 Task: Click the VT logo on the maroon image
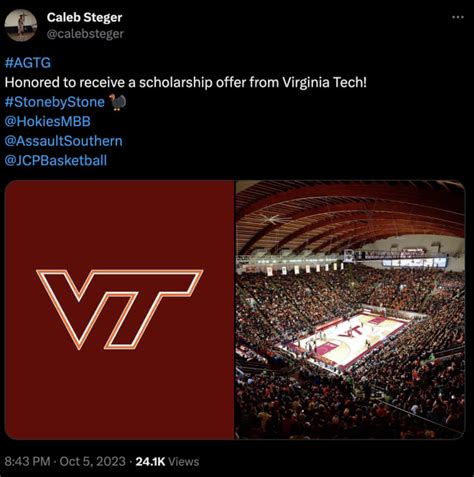119,309
